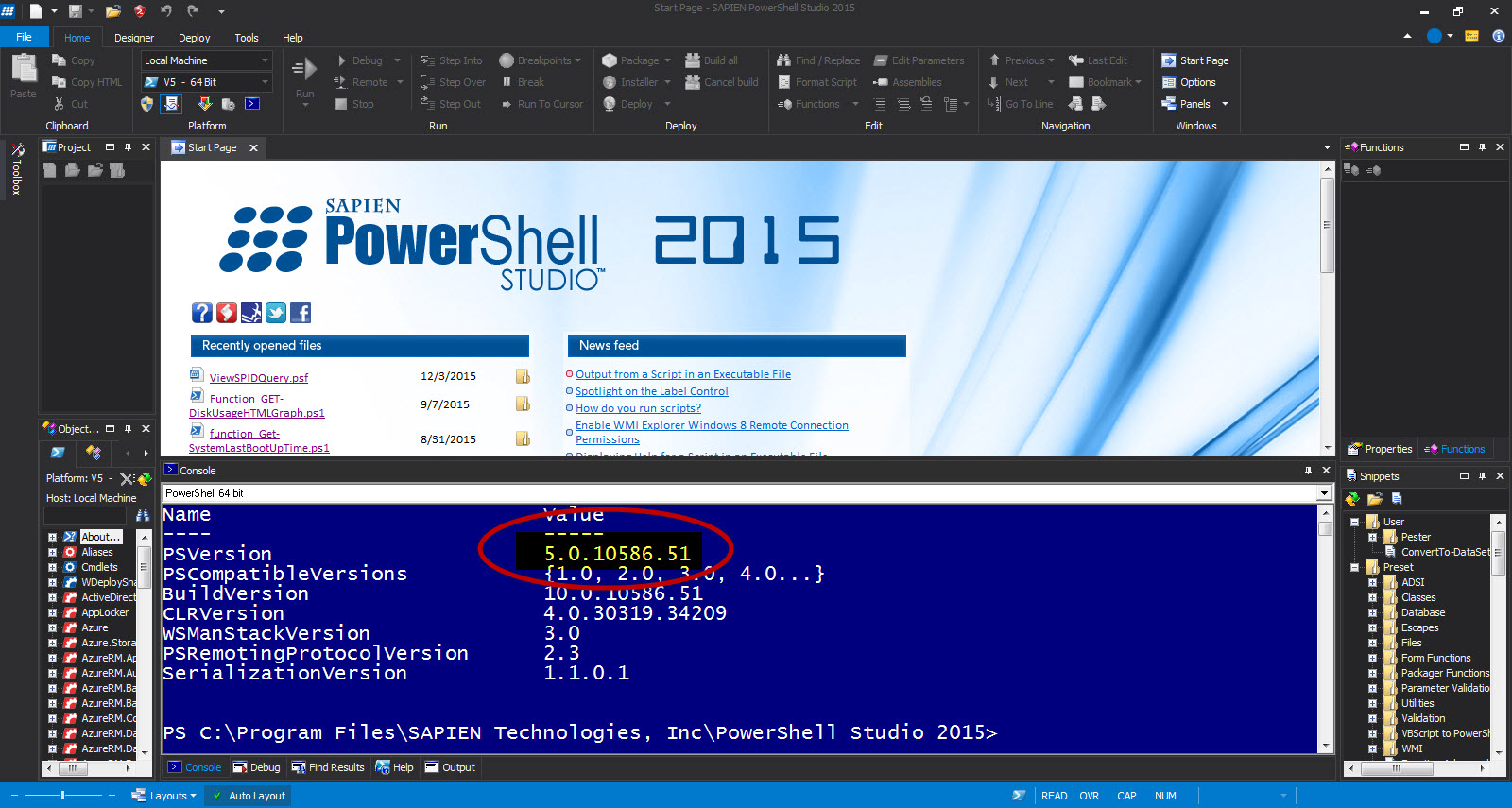This screenshot has height=808, width=1512.
Task: Collapse the User snippets folder
Action: point(1354,522)
